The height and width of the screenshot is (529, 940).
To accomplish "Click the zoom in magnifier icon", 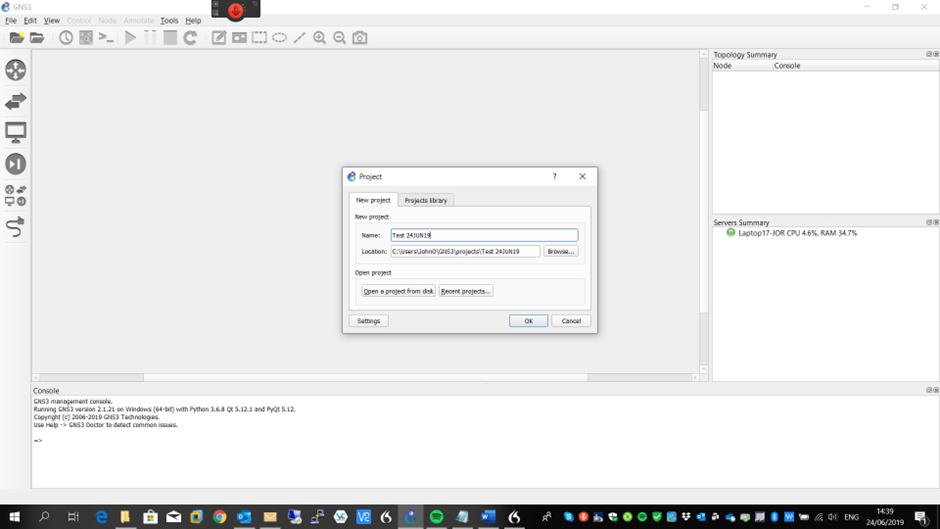I will tap(320, 38).
